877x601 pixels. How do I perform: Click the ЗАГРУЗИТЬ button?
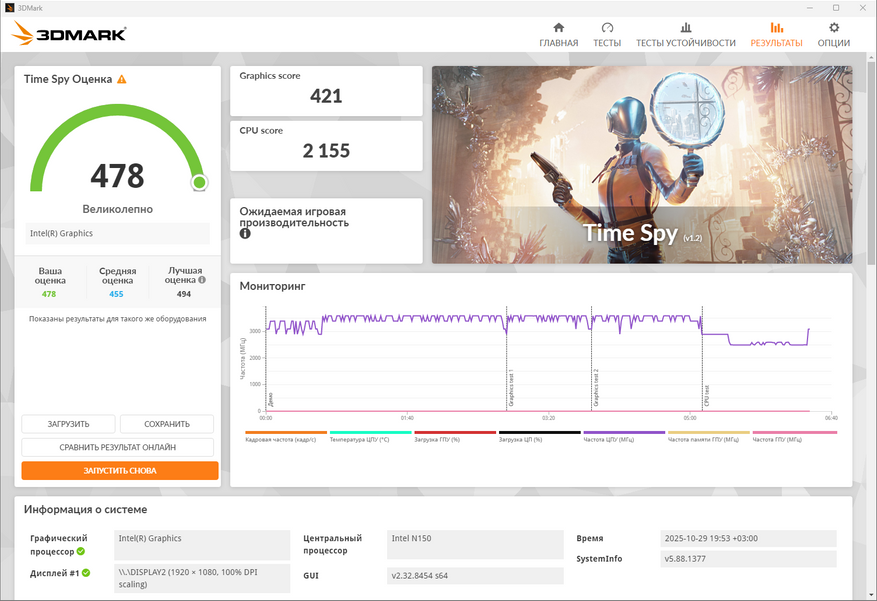(68, 424)
